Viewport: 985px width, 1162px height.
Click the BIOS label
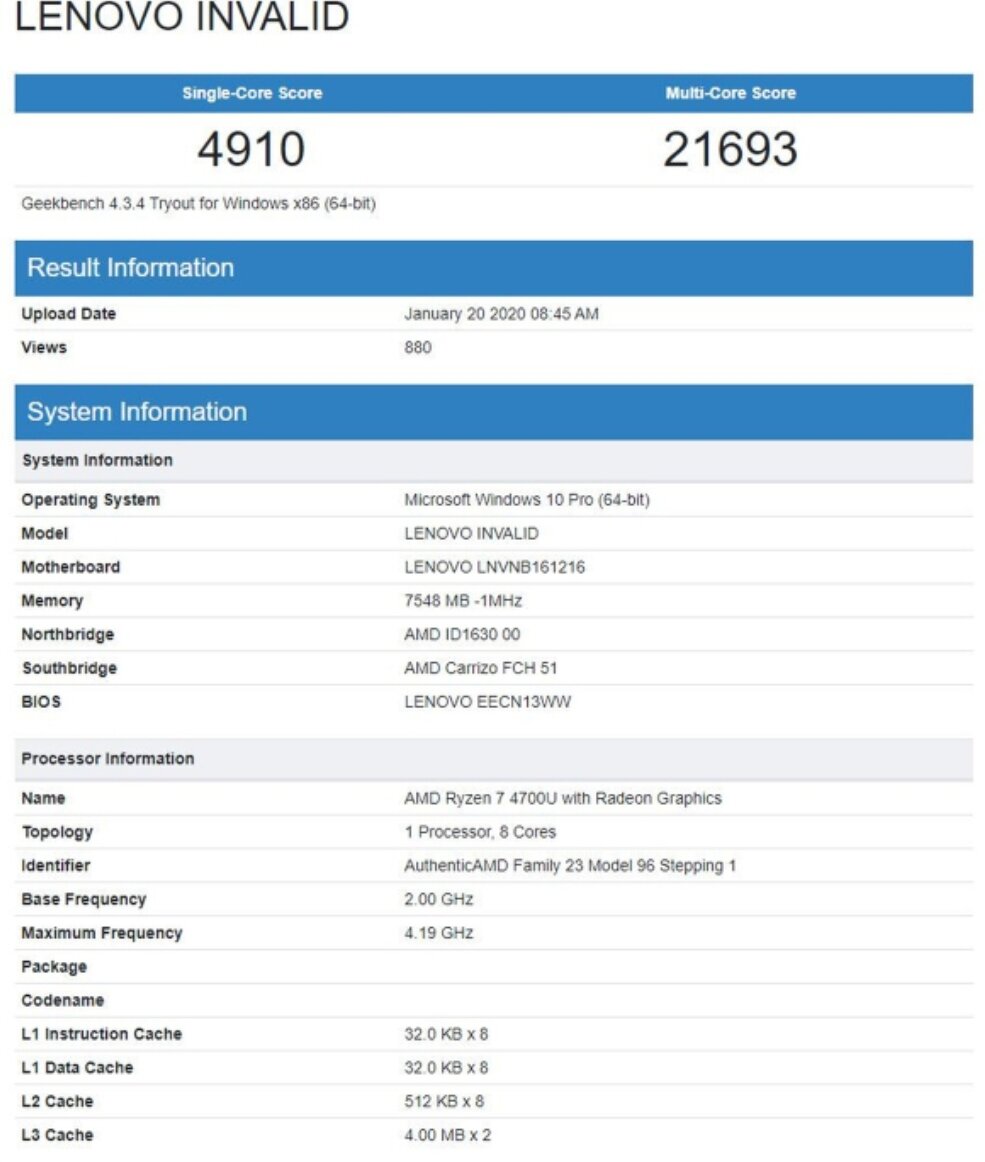tap(41, 702)
